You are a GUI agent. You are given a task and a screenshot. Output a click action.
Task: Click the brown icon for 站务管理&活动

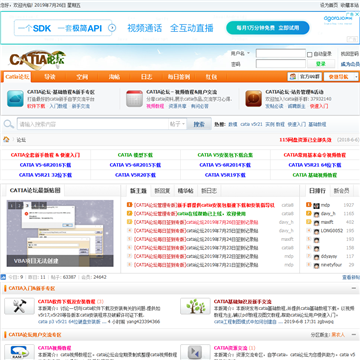tap(254, 99)
